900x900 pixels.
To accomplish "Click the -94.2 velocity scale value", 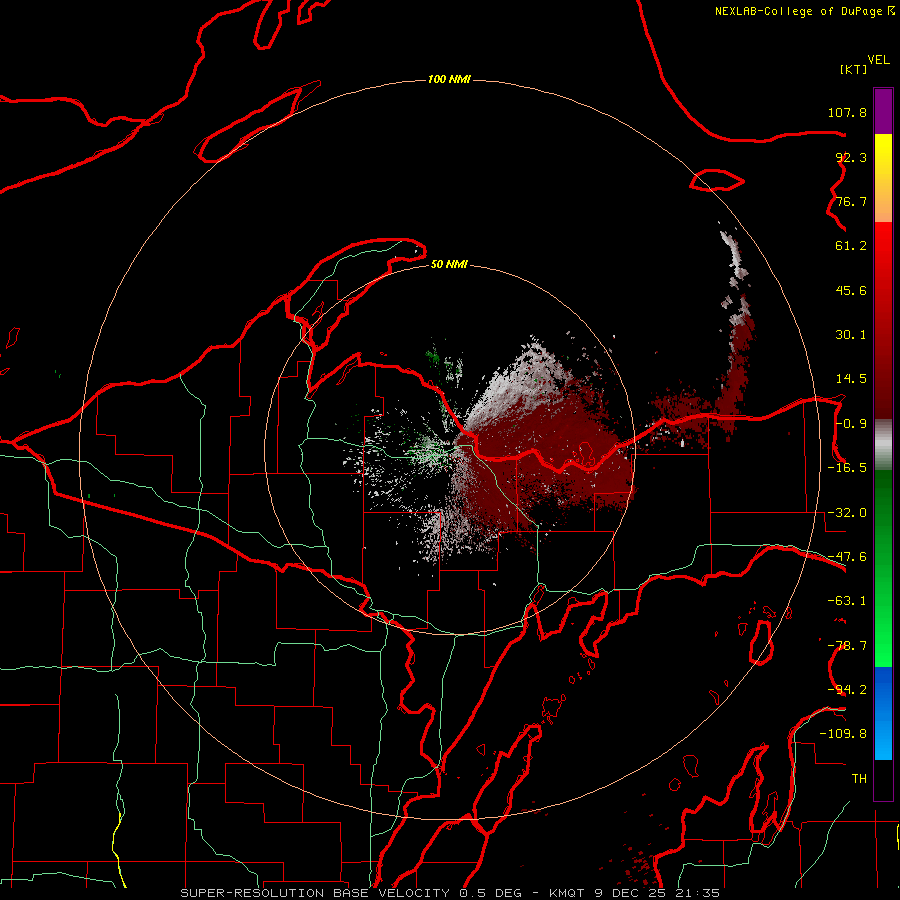I will coord(847,690).
